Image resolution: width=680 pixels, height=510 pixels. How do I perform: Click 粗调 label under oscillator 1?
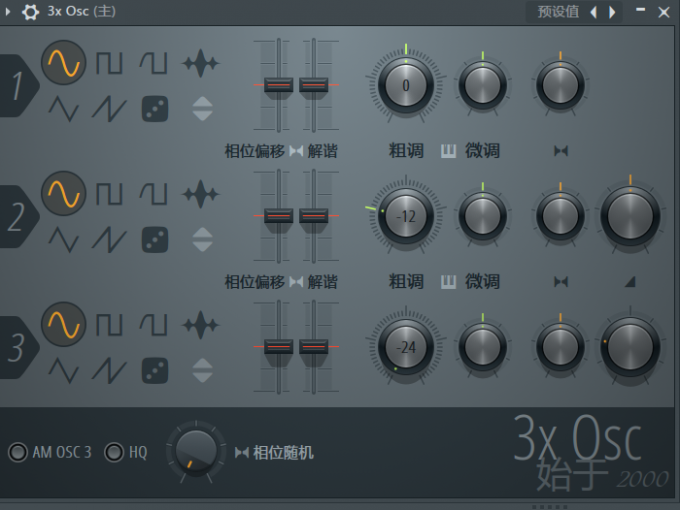[406, 150]
